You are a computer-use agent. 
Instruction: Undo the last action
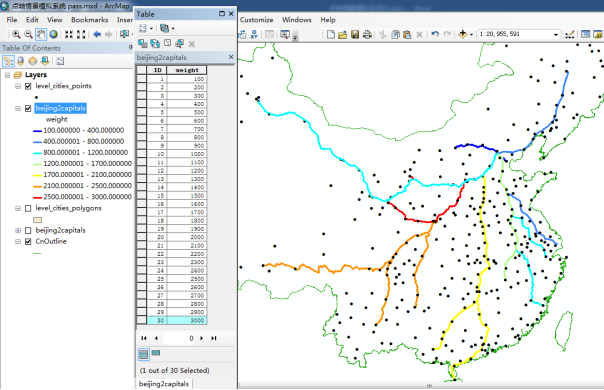(435, 34)
